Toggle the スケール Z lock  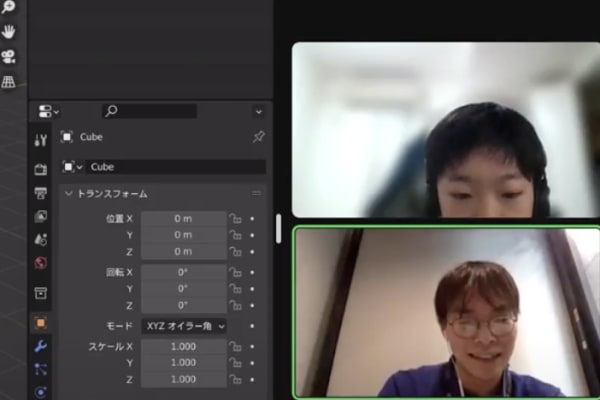pos(236,380)
